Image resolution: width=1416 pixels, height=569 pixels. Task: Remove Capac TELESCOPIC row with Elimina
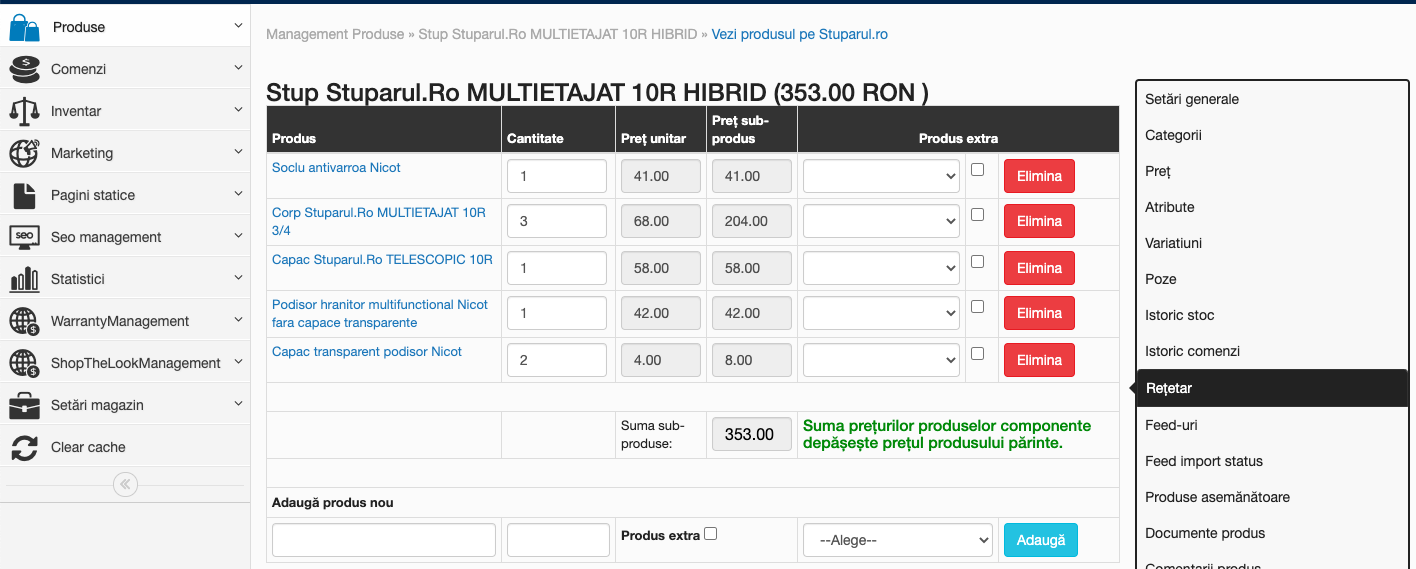pyautogui.click(x=1039, y=268)
